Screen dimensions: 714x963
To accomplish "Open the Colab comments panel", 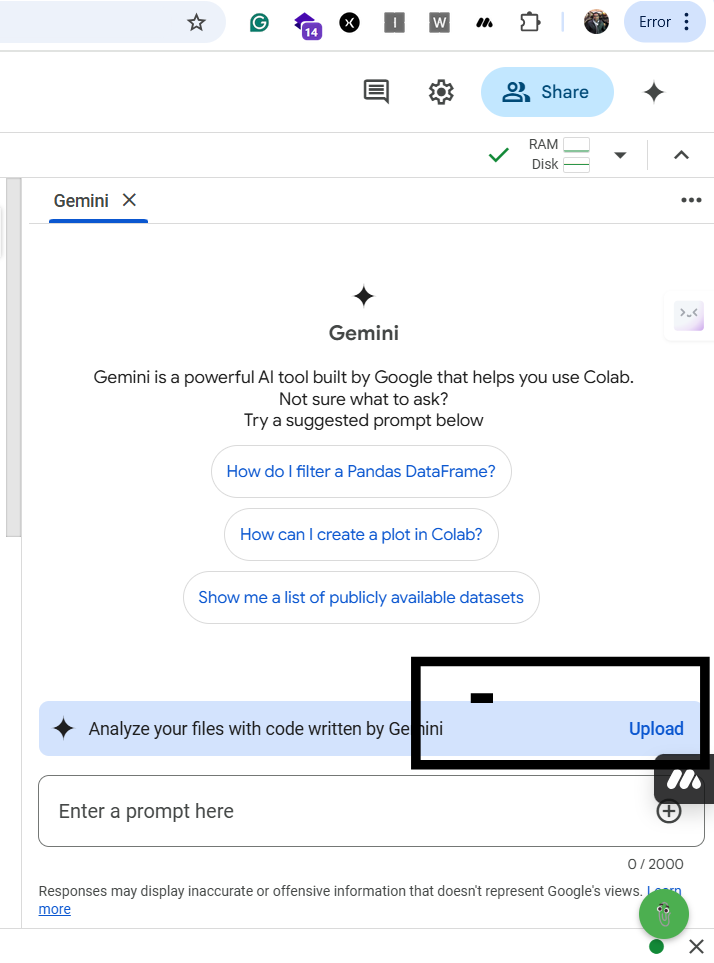I will coord(376,92).
